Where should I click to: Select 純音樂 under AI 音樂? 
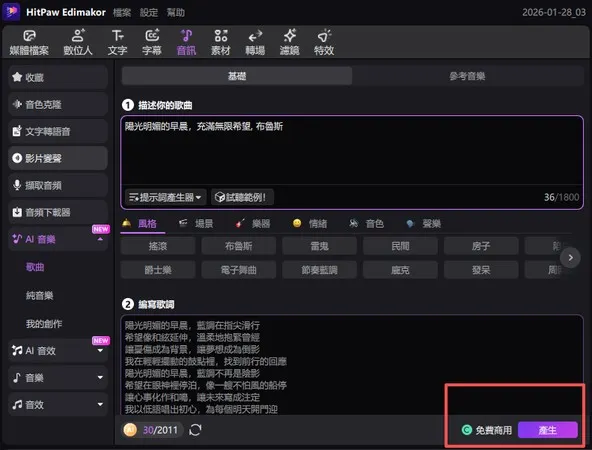pos(40,296)
